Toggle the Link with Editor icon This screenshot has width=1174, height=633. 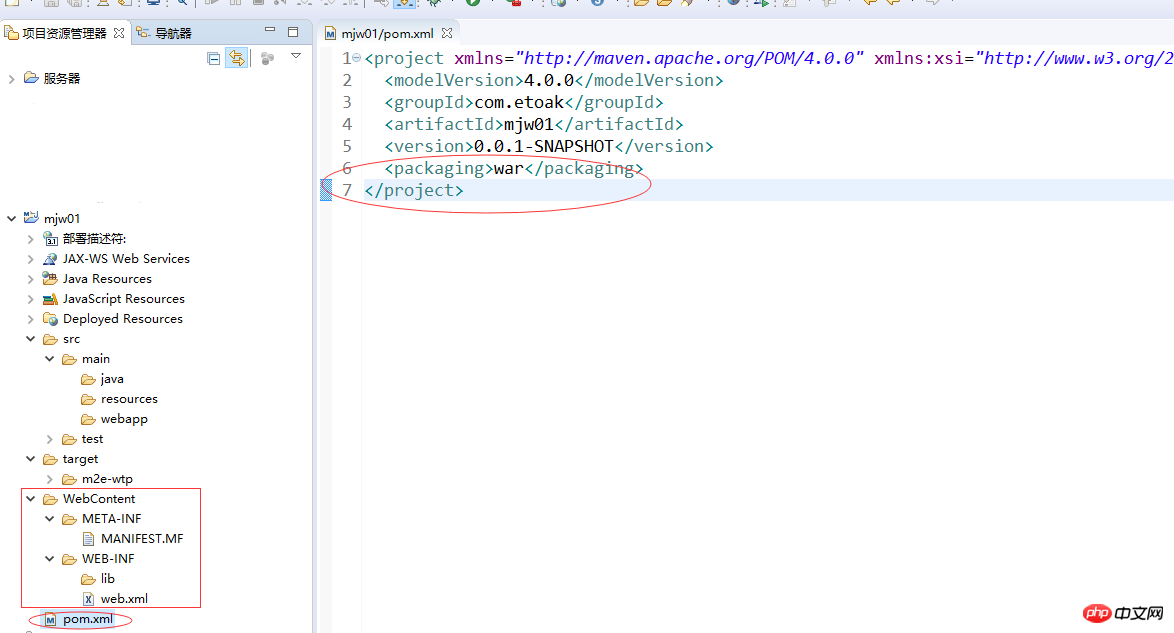coord(237,58)
